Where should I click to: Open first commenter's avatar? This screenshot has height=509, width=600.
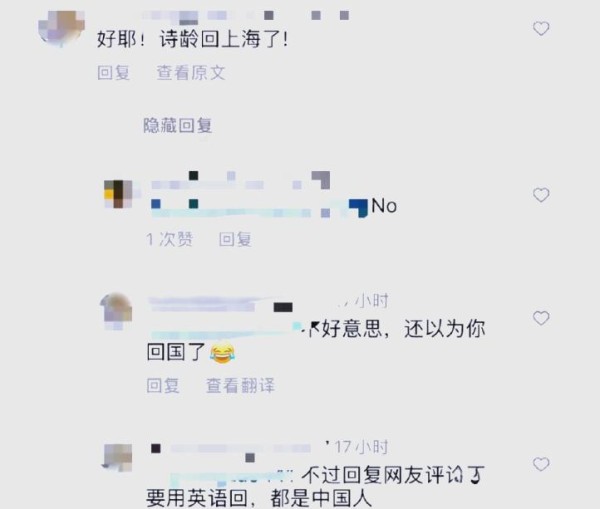(61, 29)
